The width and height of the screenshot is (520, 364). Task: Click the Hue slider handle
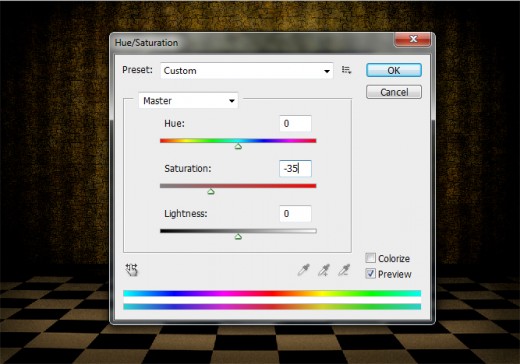(x=238, y=146)
